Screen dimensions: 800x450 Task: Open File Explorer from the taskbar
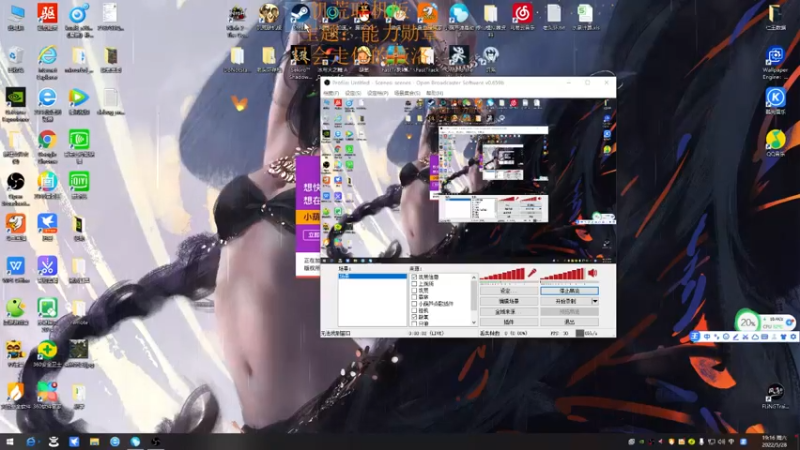pyautogui.click(x=94, y=441)
